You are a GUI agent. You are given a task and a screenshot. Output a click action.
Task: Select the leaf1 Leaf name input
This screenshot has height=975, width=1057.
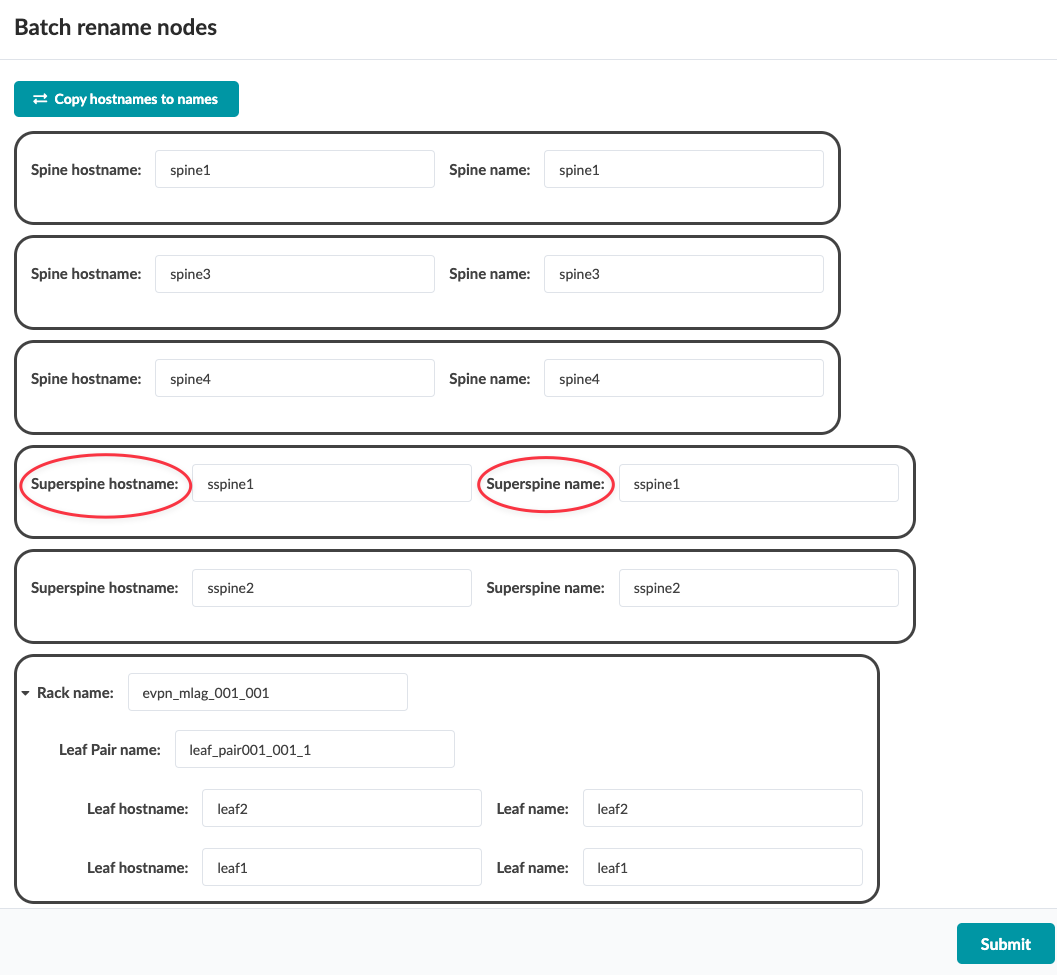click(x=722, y=867)
